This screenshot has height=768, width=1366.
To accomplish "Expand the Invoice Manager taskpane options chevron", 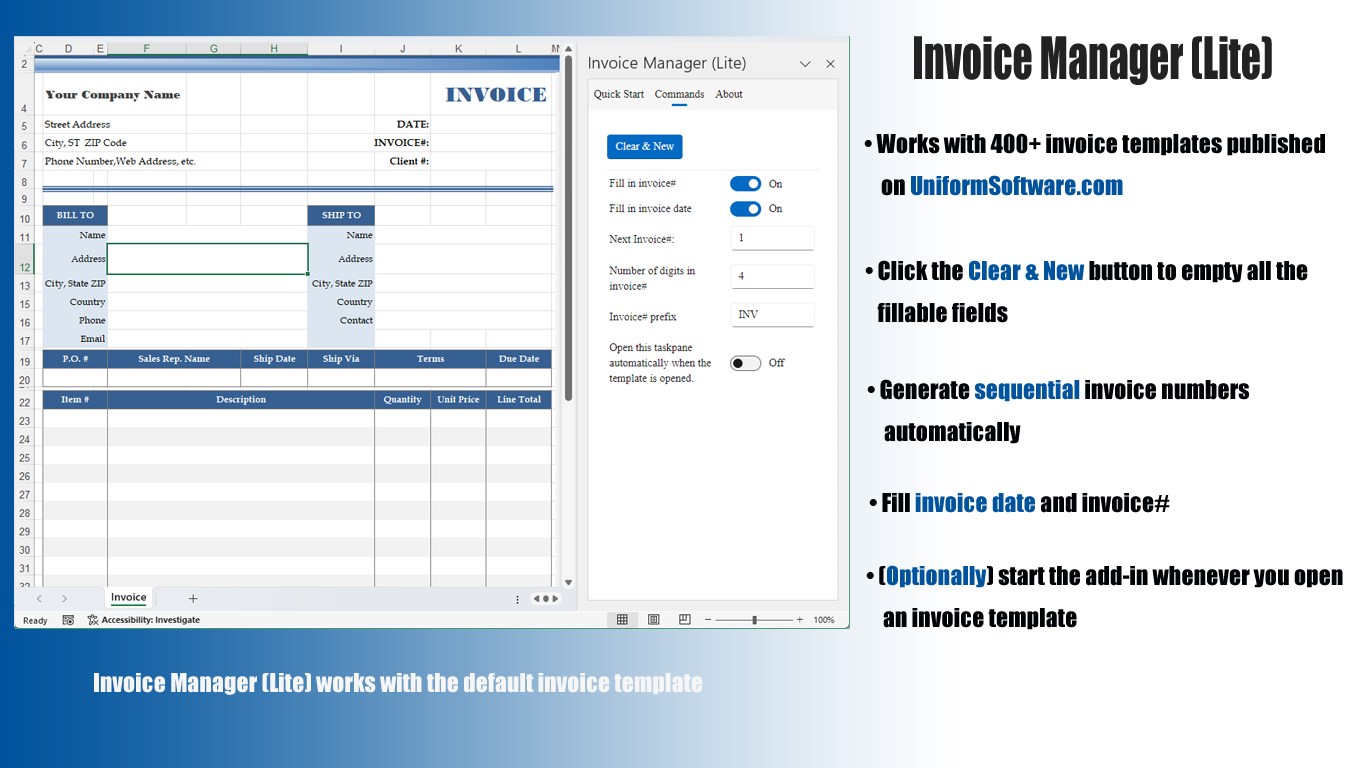I will click(x=805, y=63).
